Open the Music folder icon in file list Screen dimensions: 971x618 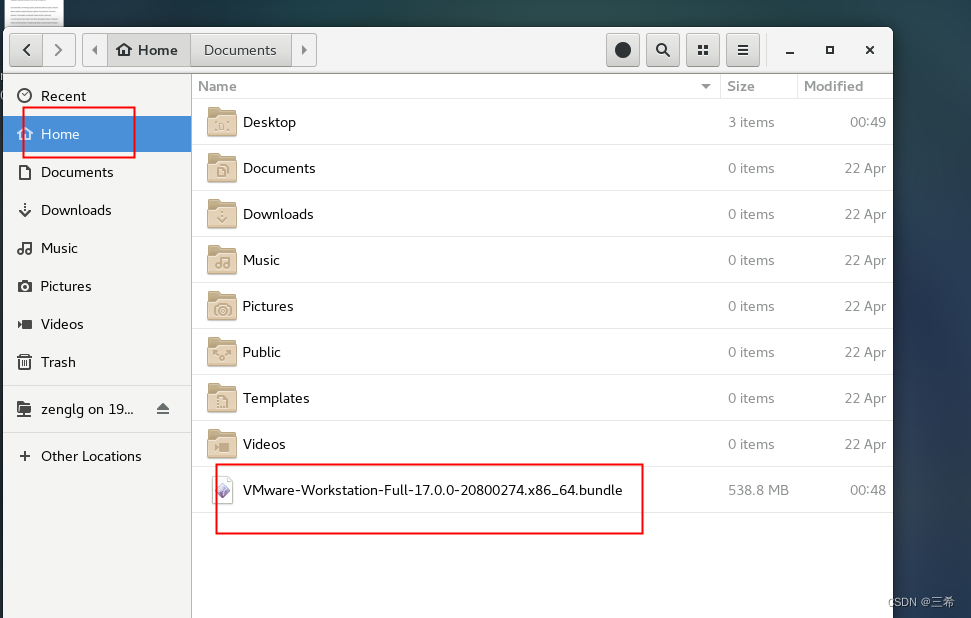click(221, 260)
